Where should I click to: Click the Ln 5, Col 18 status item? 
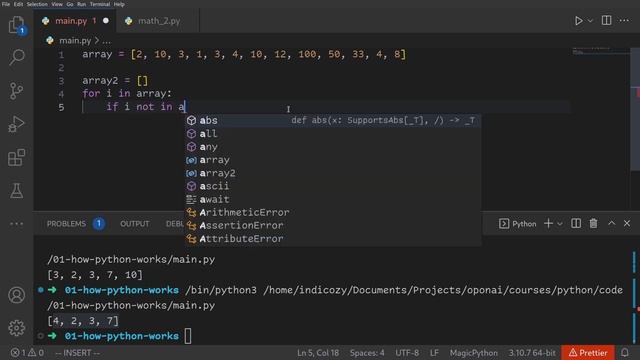318,353
